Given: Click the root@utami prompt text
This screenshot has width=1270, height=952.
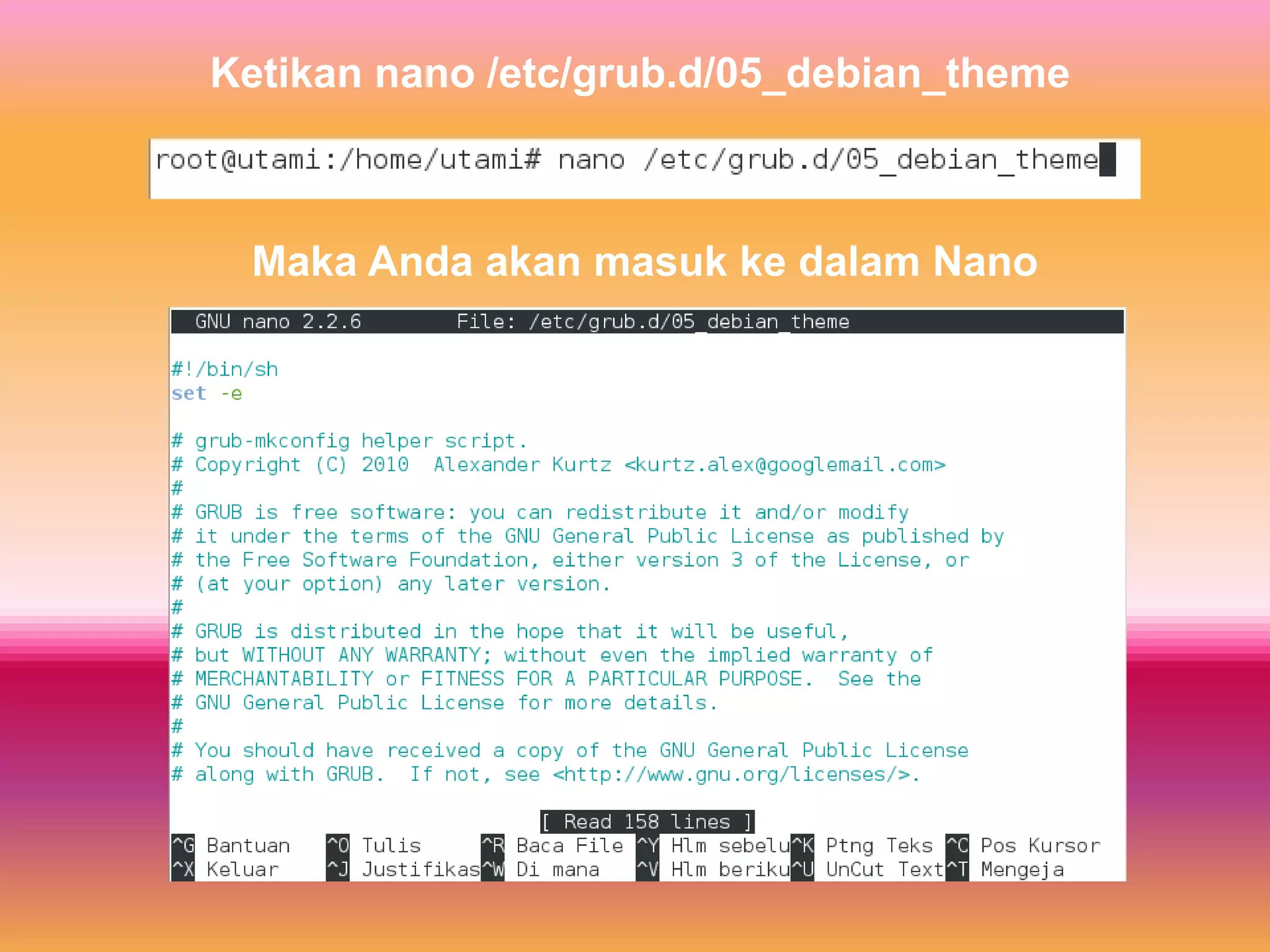Looking at the screenshot, I should click(x=349, y=160).
